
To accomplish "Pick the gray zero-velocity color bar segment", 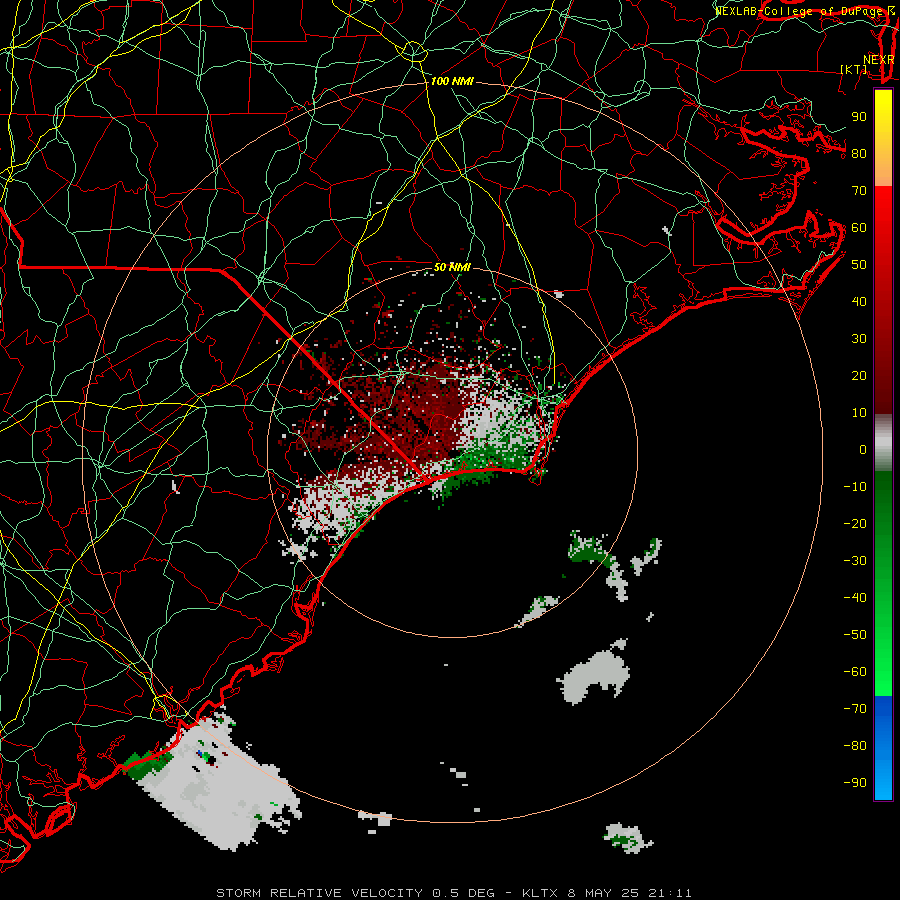I will pyautogui.click(x=883, y=443).
